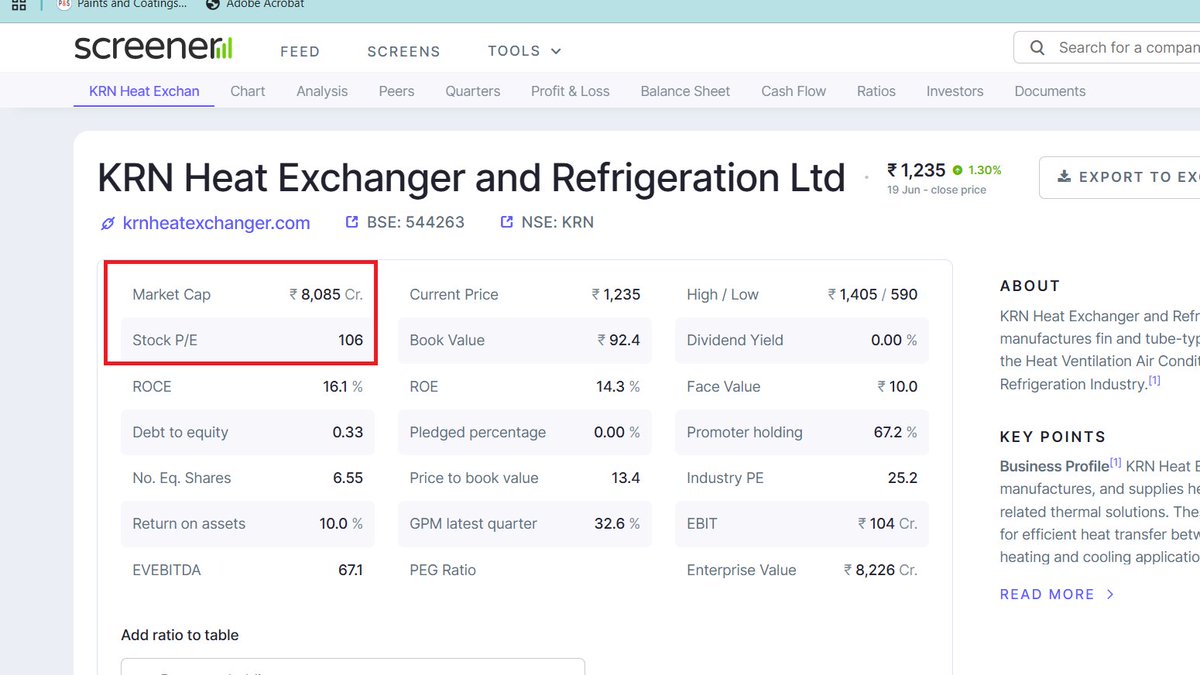Switch to the Ratios tab
This screenshot has width=1200, height=675.
876,91
